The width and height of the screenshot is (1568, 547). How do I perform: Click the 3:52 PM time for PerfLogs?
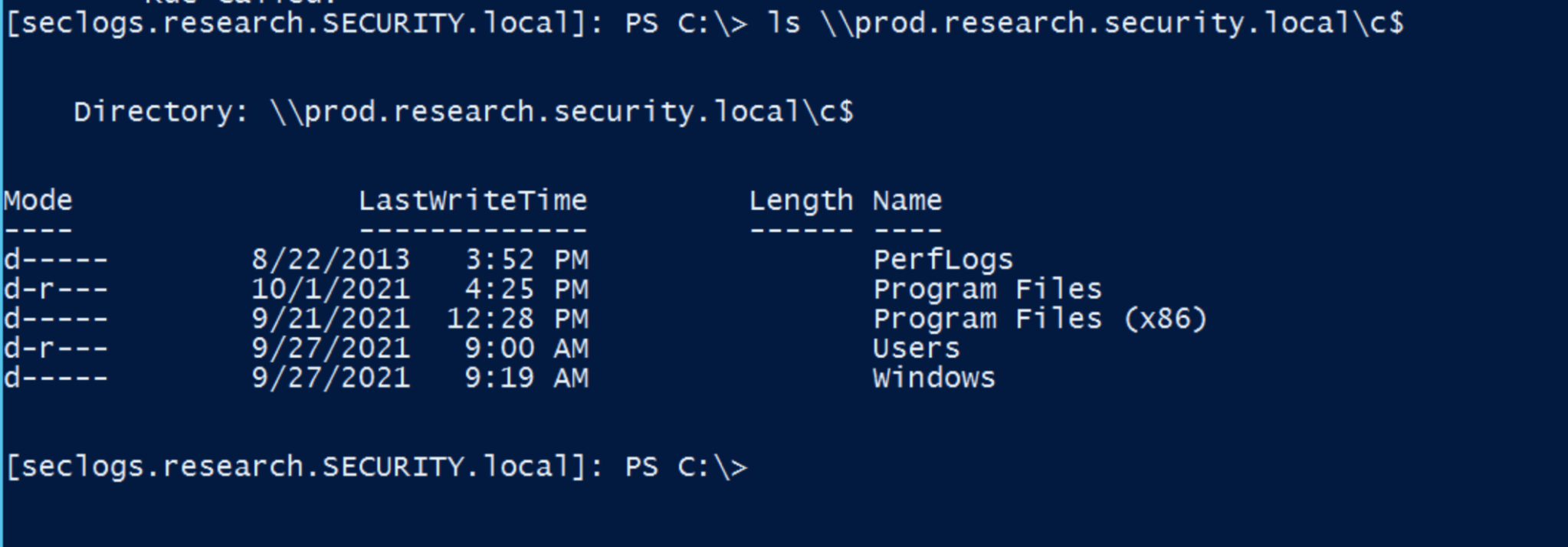[526, 260]
